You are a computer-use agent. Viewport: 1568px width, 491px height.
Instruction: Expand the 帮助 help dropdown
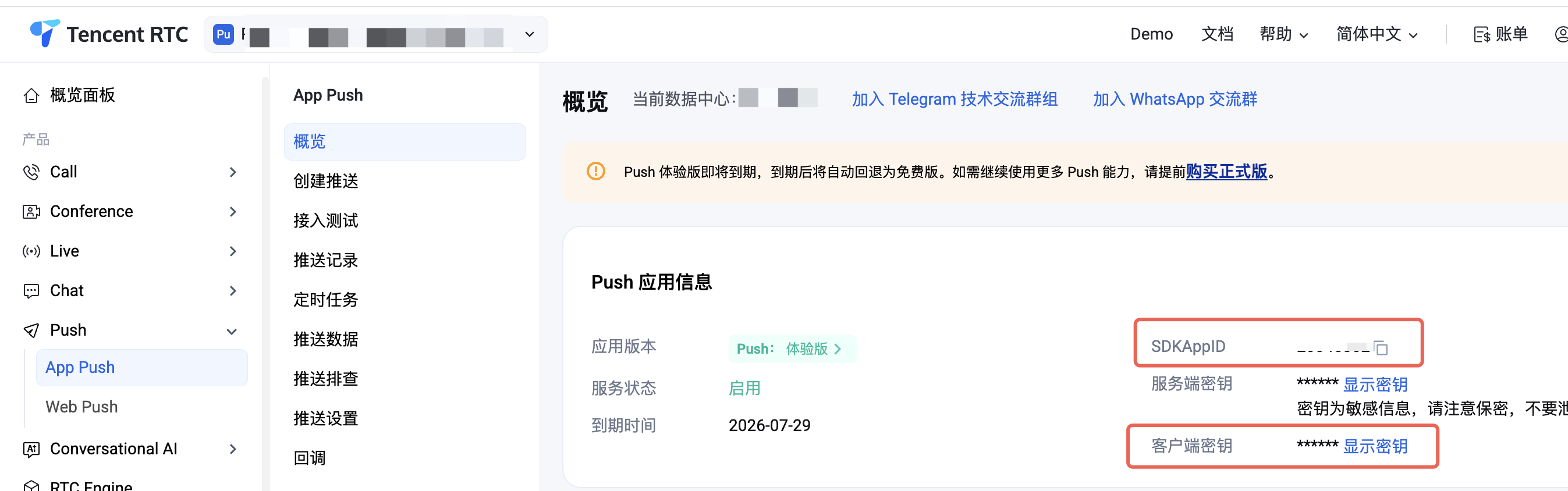pos(1284,34)
